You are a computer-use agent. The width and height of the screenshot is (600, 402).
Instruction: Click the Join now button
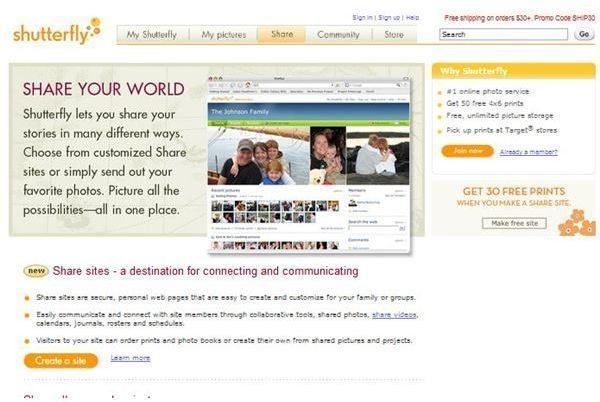coord(467,151)
